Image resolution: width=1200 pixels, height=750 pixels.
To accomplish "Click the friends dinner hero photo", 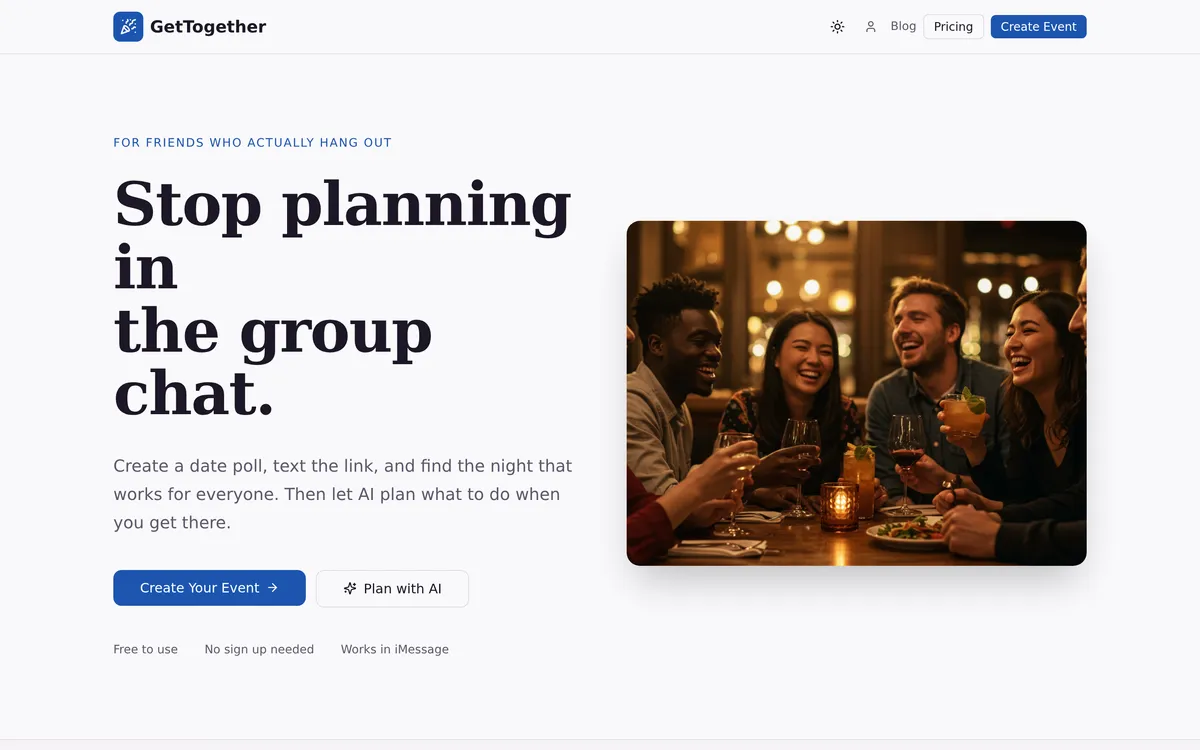I will tap(856, 391).
